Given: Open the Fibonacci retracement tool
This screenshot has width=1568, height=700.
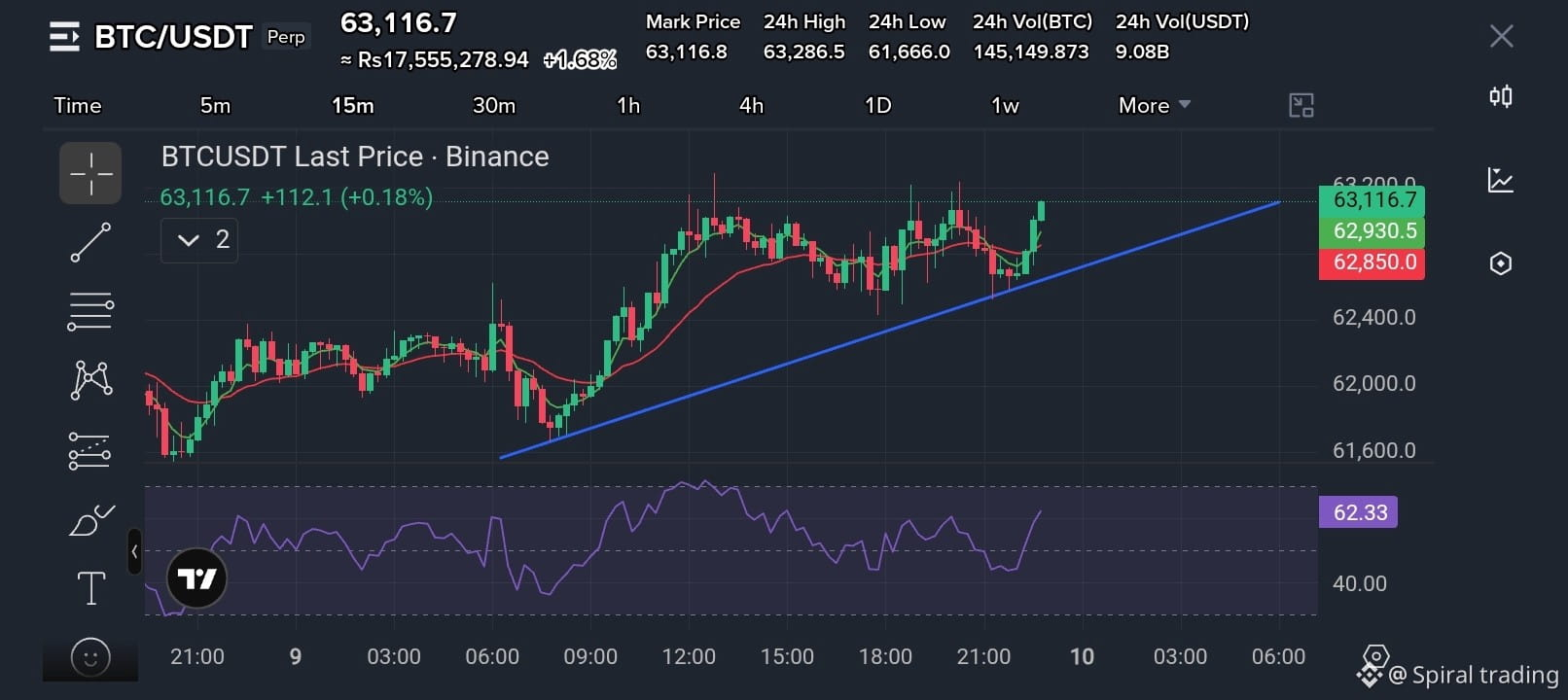Looking at the screenshot, I should pyautogui.click(x=90, y=311).
